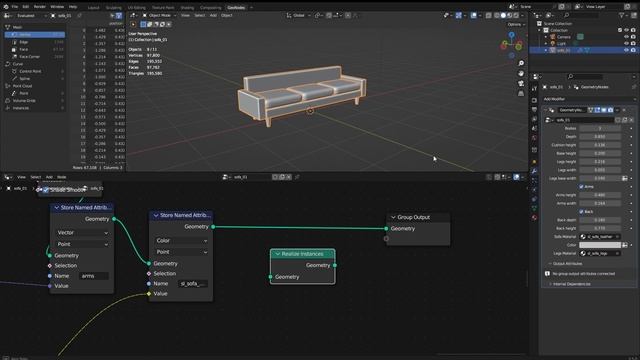
Task: Click the Depth value field
Action: click(x=600, y=137)
